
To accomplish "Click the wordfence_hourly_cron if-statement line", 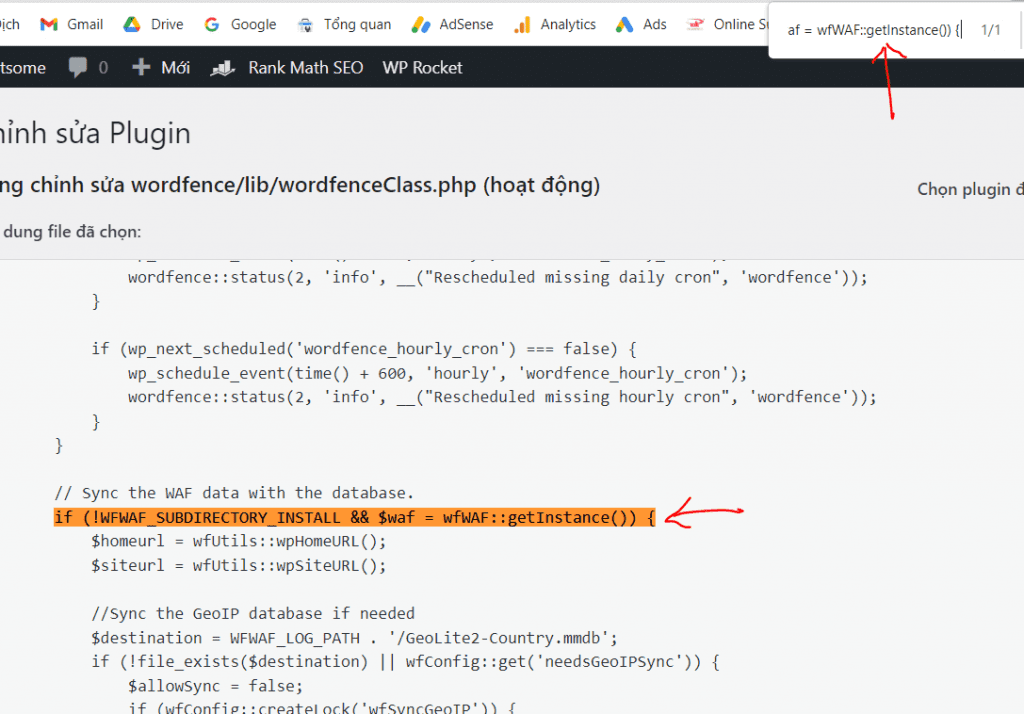I will click(364, 349).
